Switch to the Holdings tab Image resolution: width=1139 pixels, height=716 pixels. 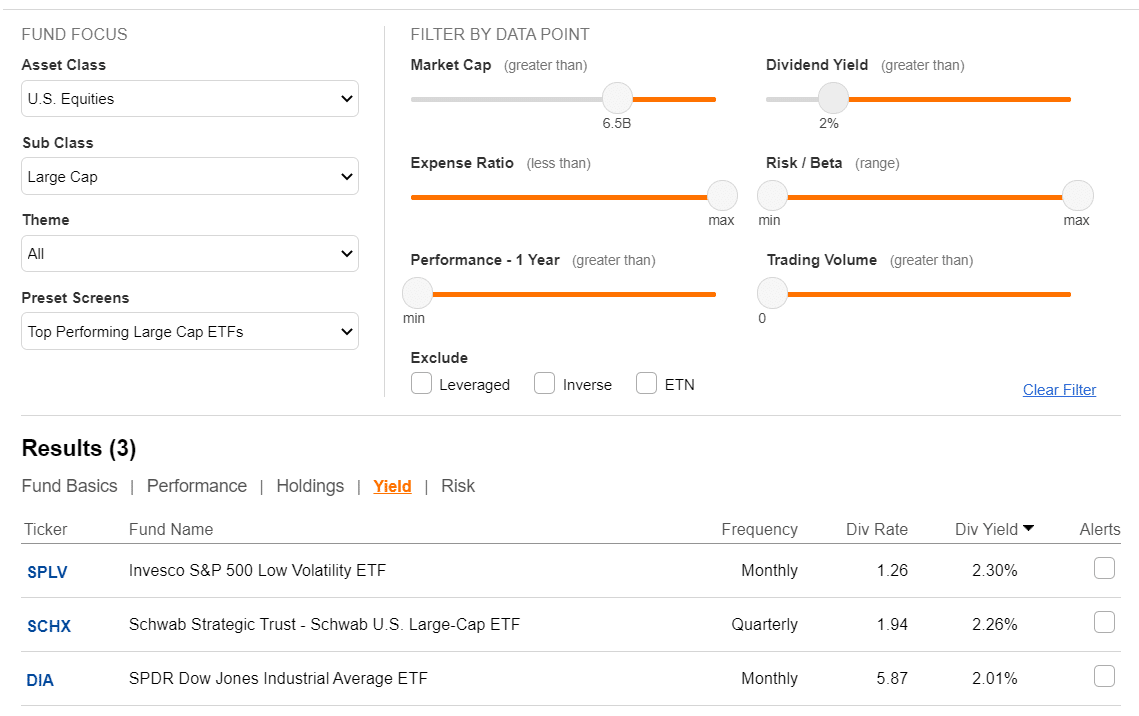tap(310, 486)
